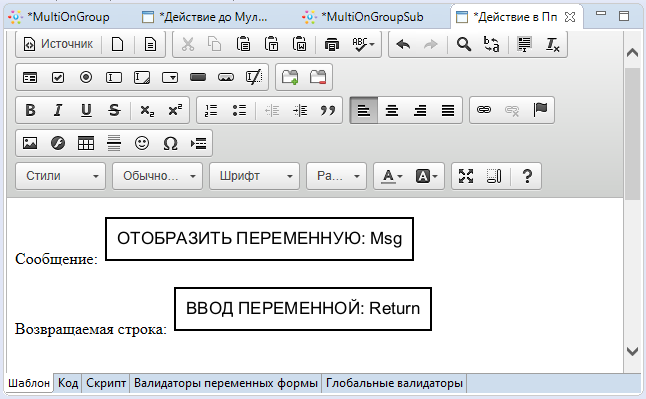Toggle Superscript formatting

tap(175, 110)
